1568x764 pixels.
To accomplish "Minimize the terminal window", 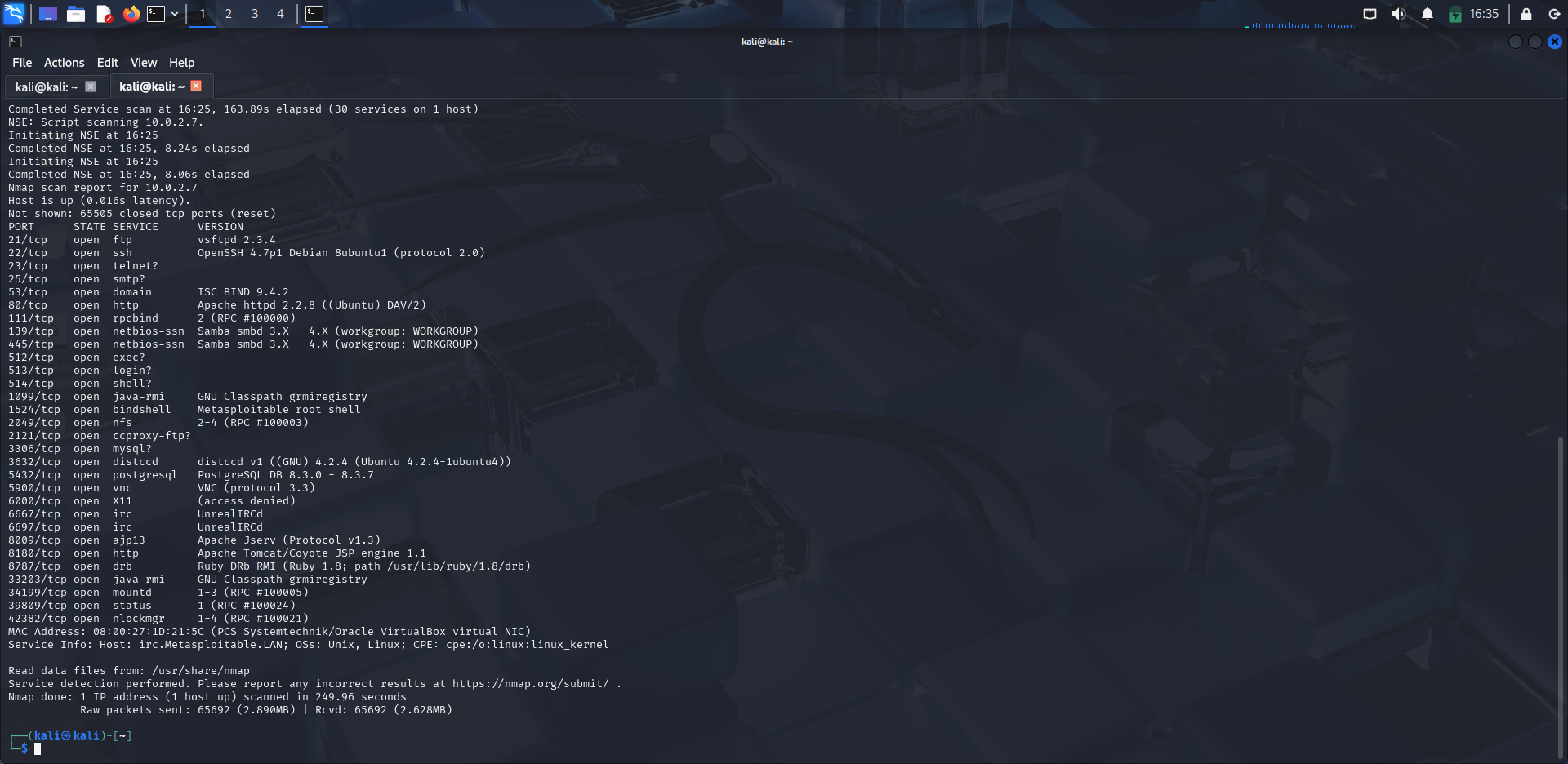I will [1516, 42].
